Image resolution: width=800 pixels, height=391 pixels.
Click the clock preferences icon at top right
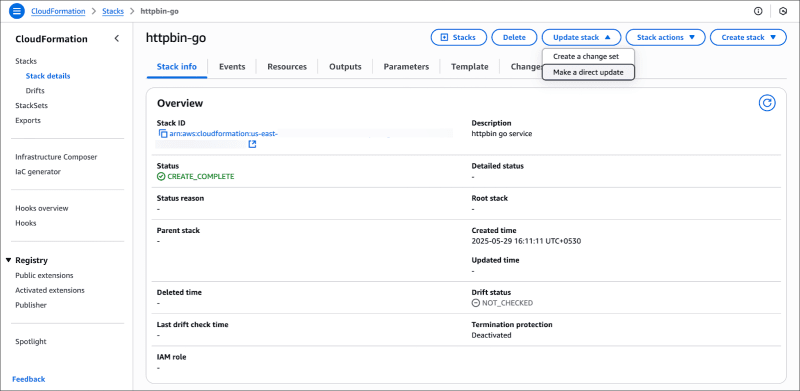[x=783, y=11]
